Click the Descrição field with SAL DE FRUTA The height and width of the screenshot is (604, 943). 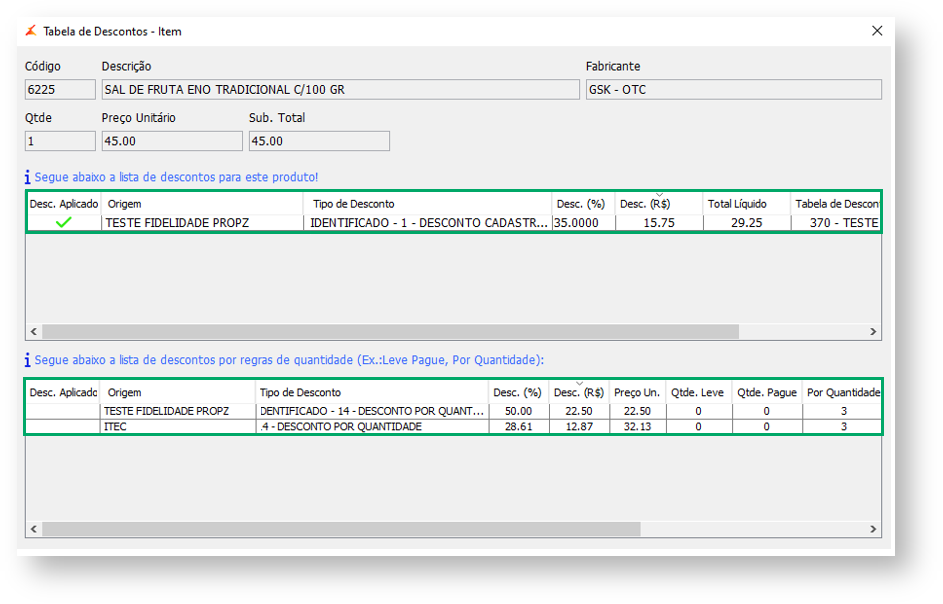click(340, 90)
